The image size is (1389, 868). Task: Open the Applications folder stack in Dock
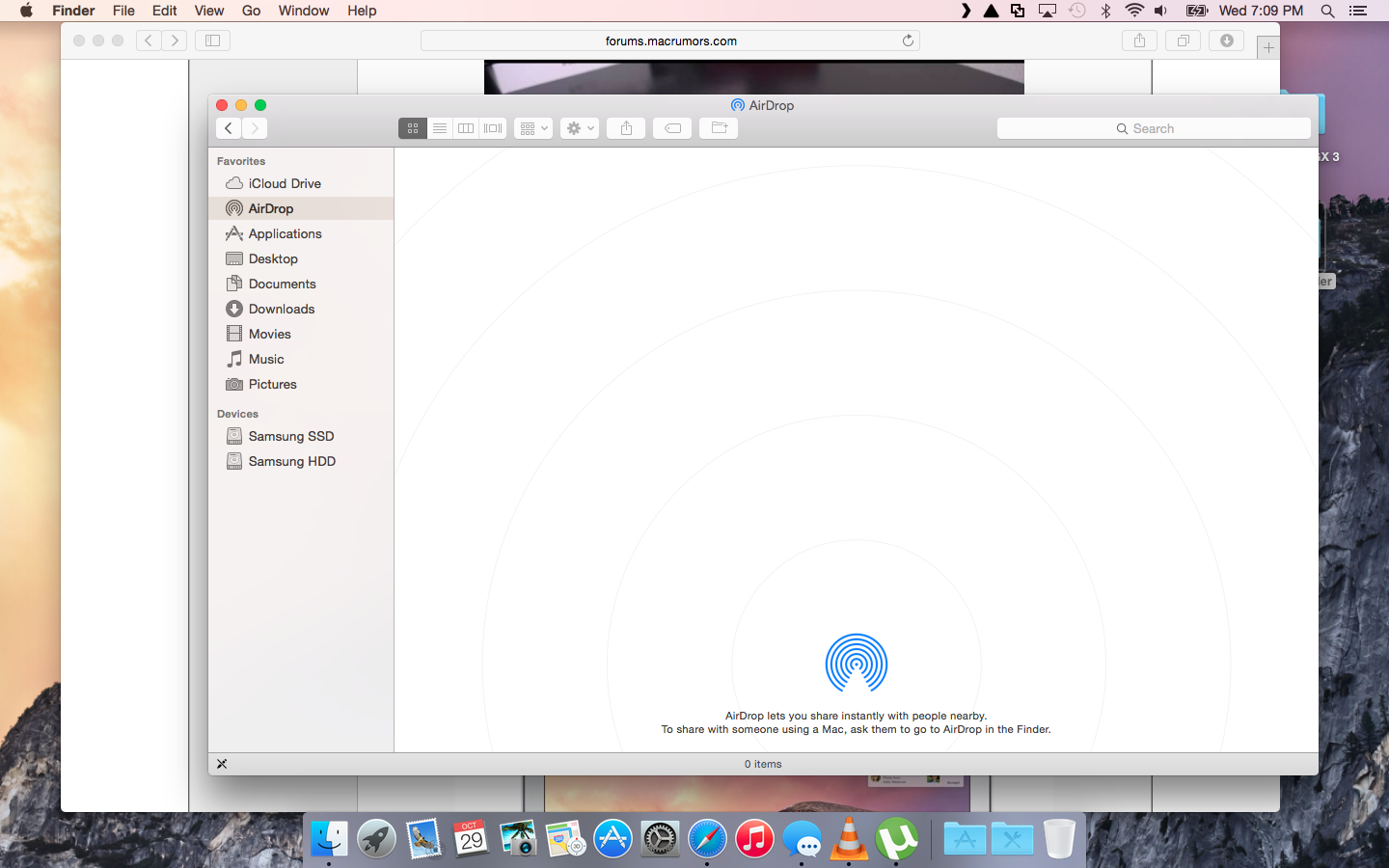click(965, 839)
